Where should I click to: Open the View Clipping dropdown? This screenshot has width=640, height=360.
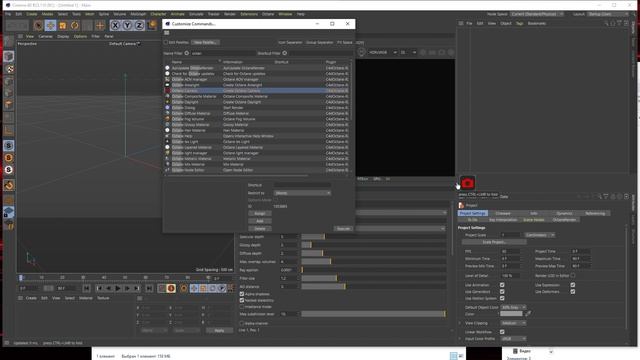(513, 323)
